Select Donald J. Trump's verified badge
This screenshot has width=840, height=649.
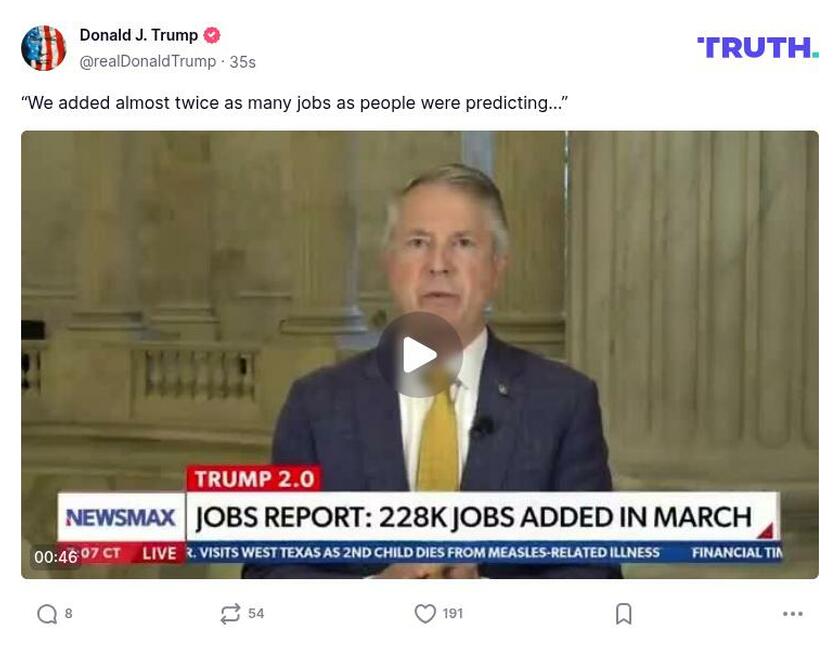(x=210, y=33)
